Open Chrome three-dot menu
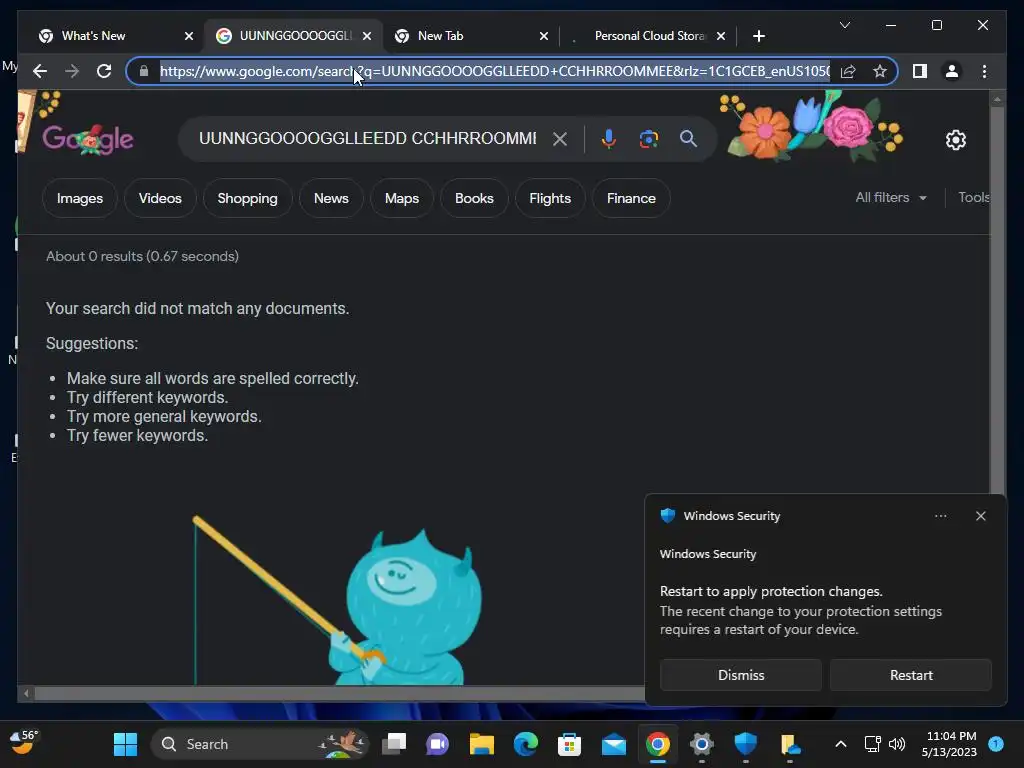The height and width of the screenshot is (768, 1024). tap(984, 71)
